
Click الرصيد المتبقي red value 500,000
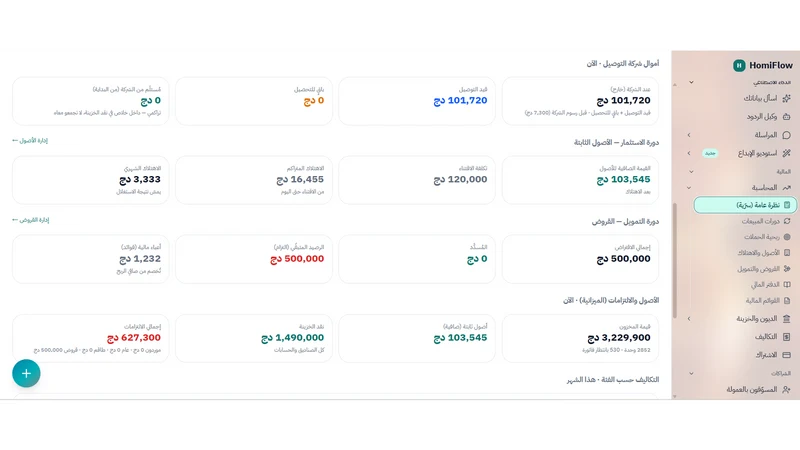tap(297, 259)
